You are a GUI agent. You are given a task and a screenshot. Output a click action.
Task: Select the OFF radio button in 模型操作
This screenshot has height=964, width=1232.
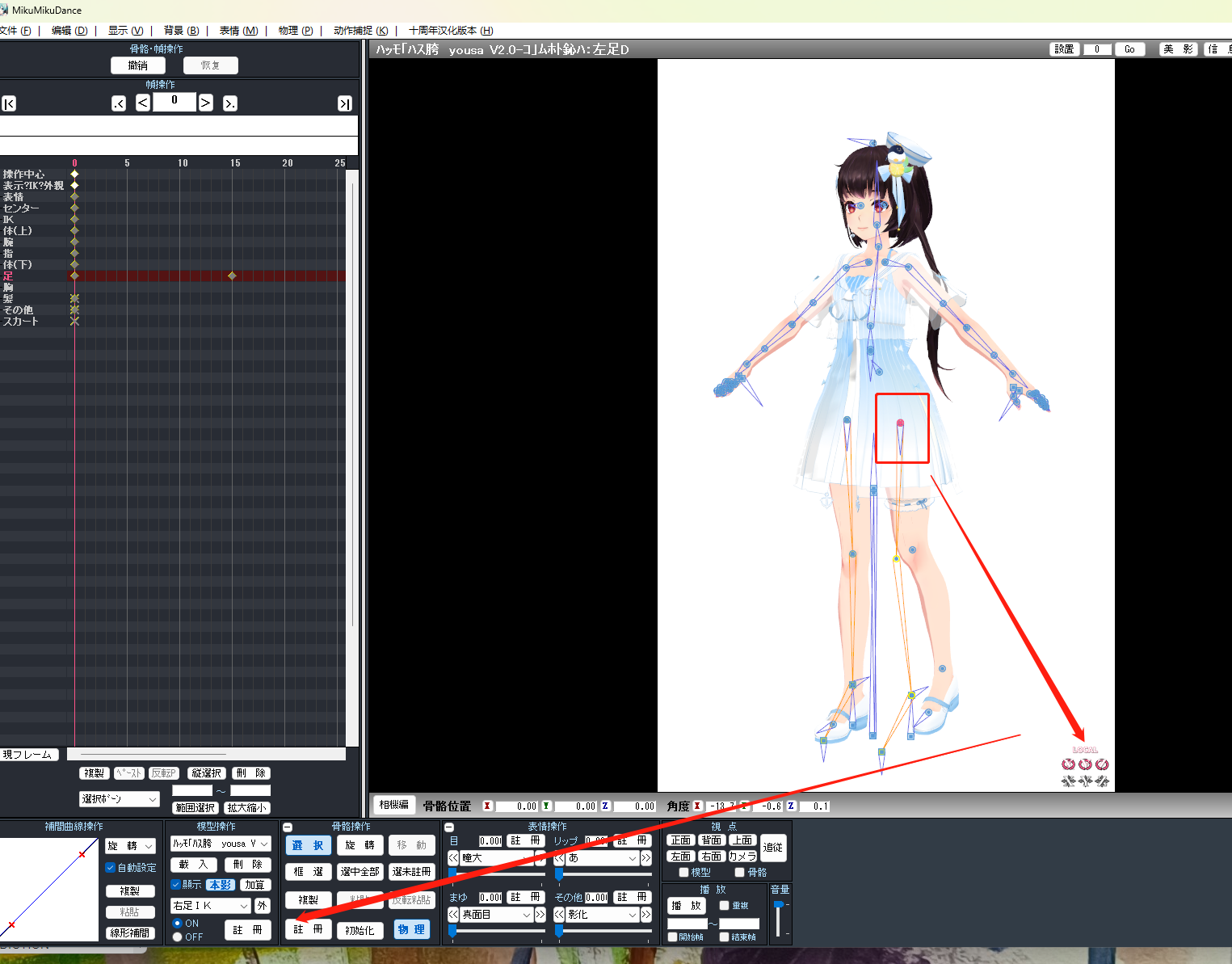tap(177, 937)
